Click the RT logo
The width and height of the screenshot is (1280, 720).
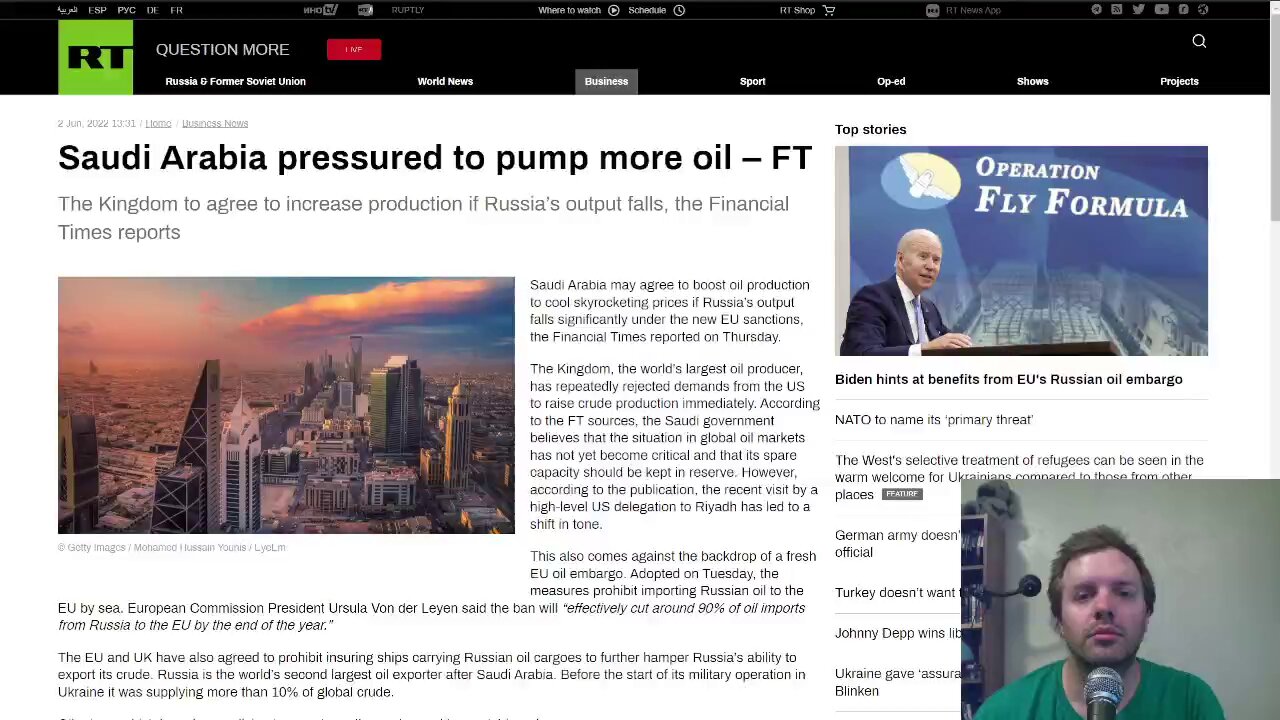tap(95, 57)
